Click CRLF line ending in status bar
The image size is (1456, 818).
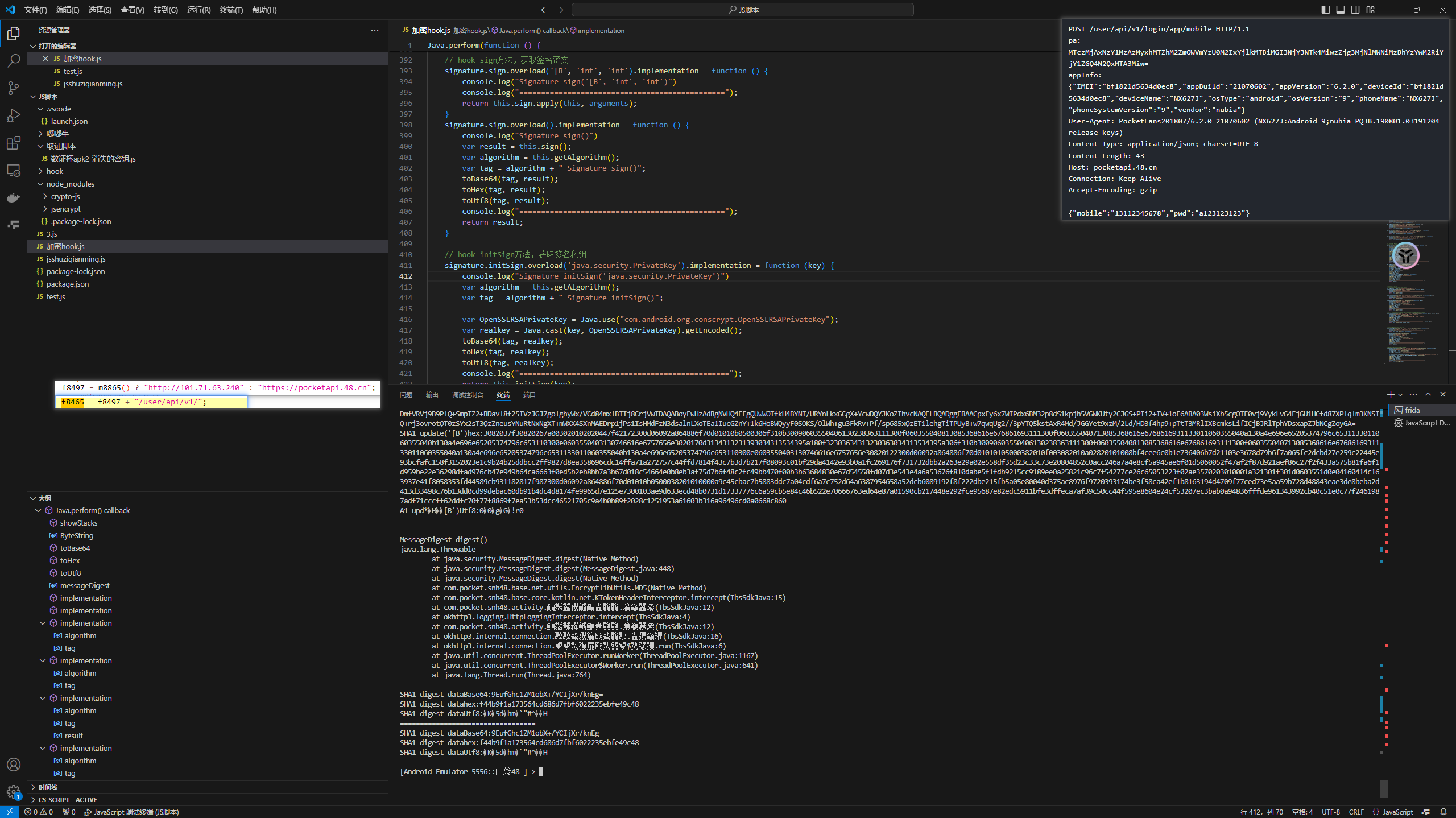[1356, 812]
